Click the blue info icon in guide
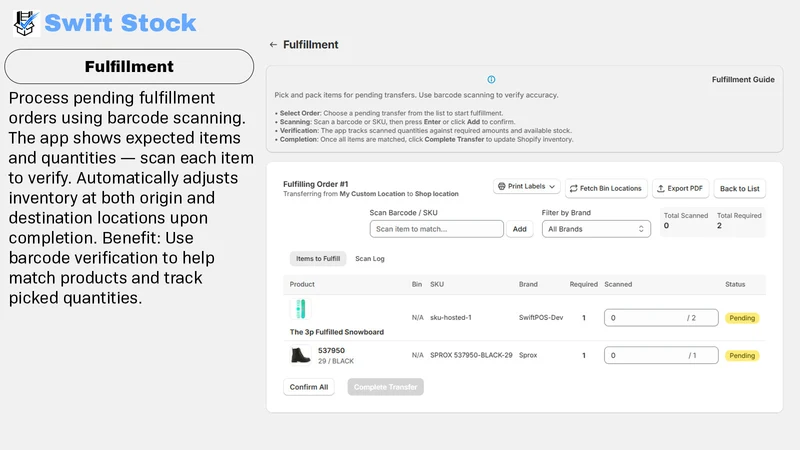800x450 pixels. pos(491,80)
